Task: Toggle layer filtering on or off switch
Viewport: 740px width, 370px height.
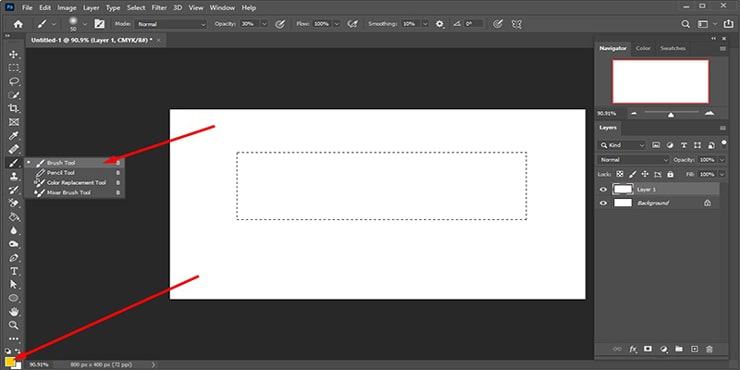Action: coord(723,143)
